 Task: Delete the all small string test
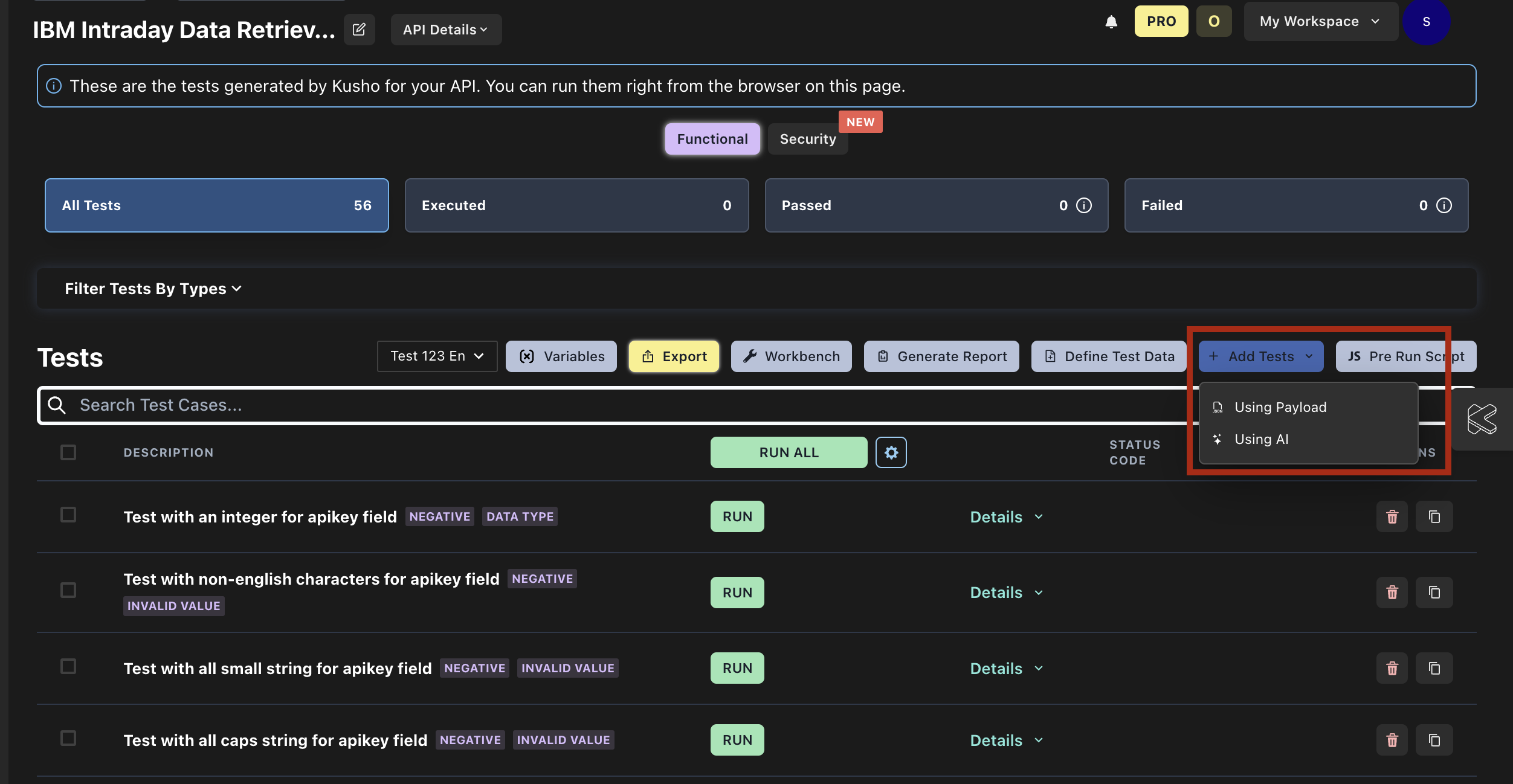tap(1392, 668)
